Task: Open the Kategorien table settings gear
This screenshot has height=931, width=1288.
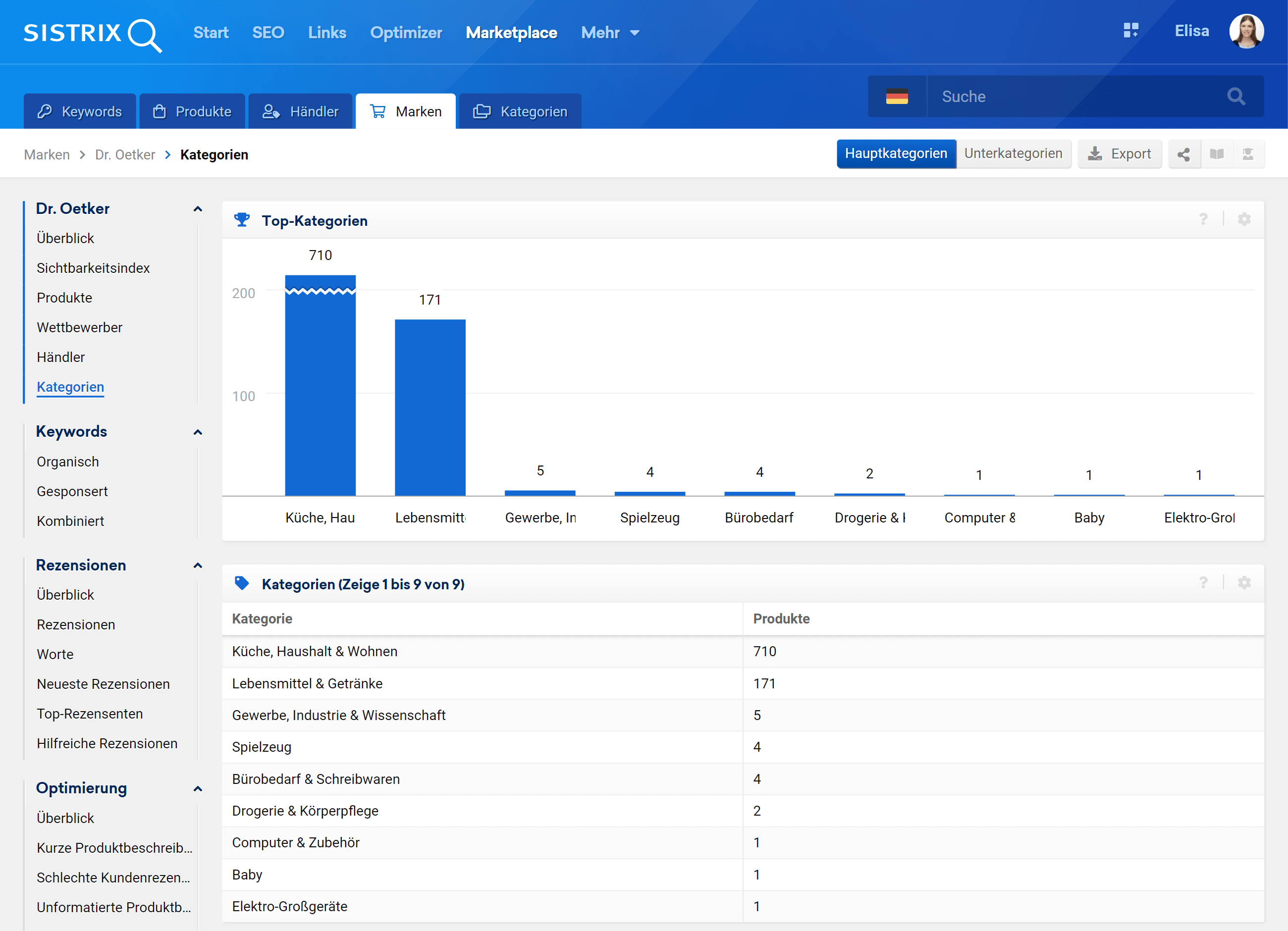Action: [x=1244, y=583]
